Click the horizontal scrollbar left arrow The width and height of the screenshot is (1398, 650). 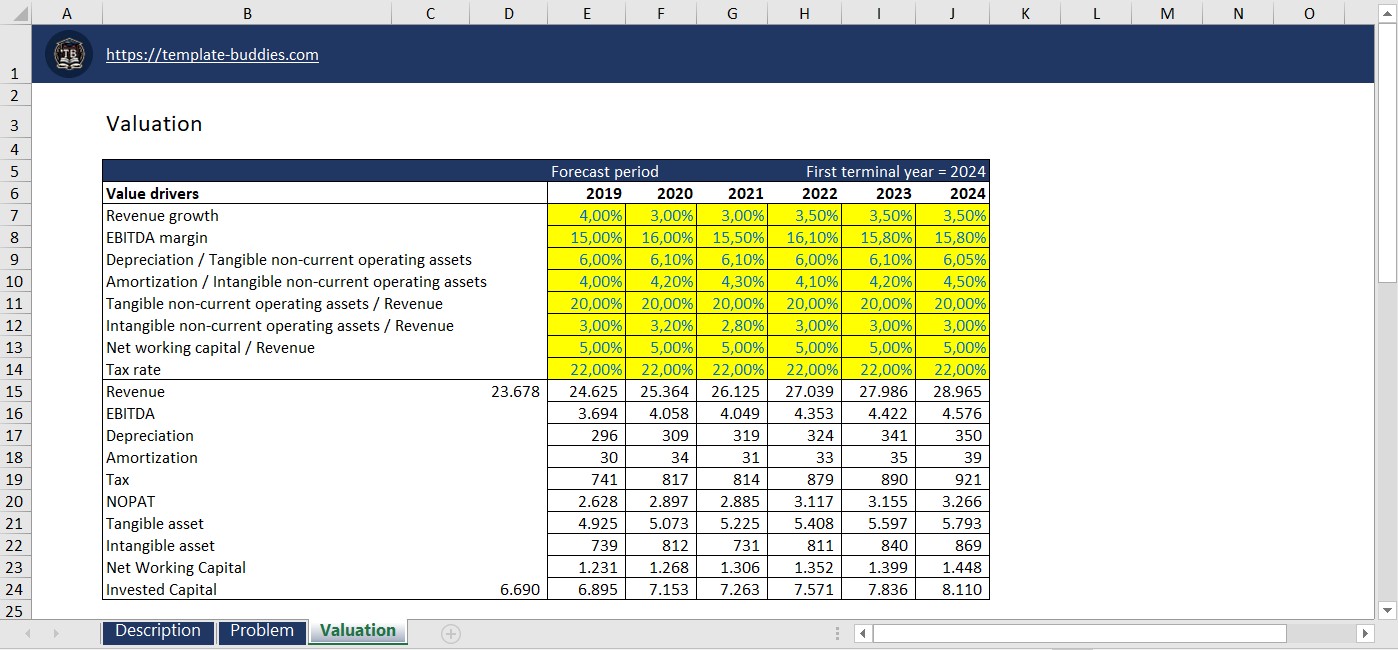[x=861, y=632]
